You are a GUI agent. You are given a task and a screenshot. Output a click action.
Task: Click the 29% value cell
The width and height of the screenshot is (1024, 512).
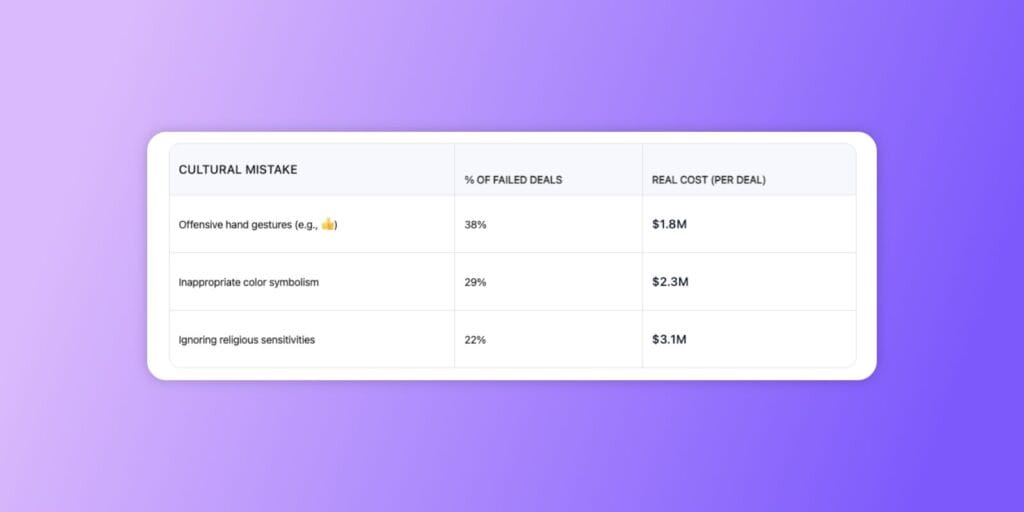point(475,282)
